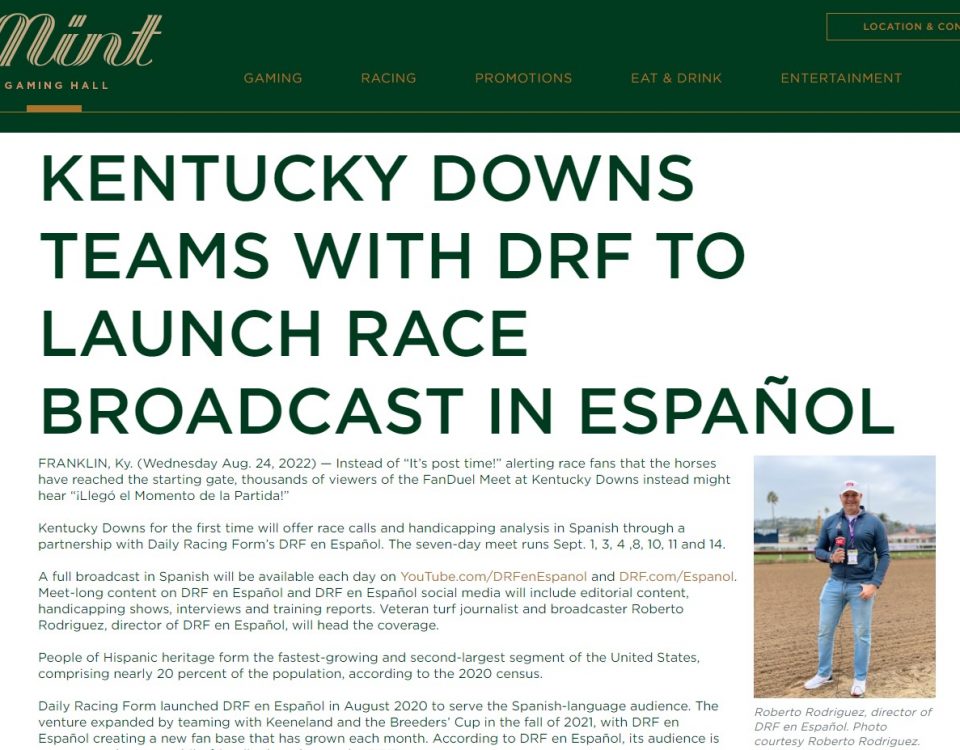960x750 pixels.
Task: Open the Roberto Rodriguez photo
Action: tap(844, 576)
